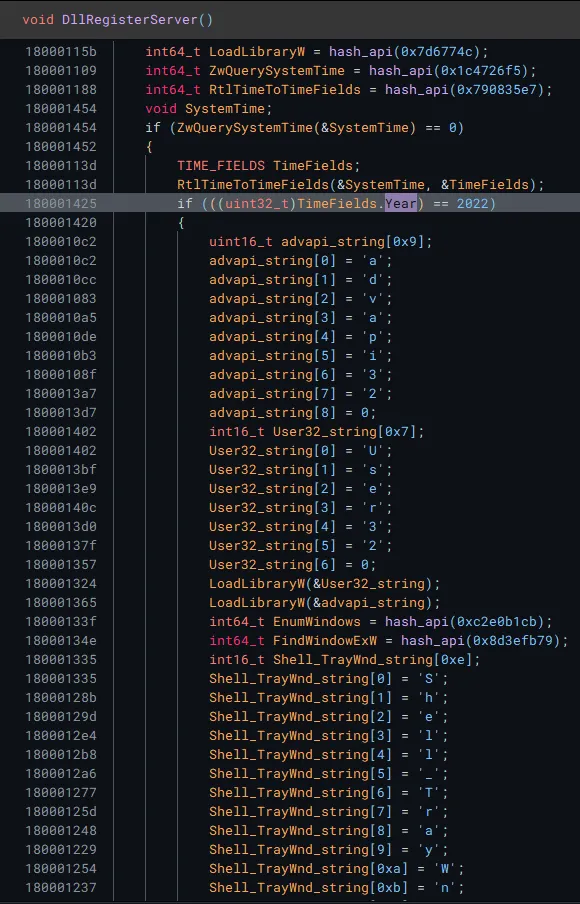Select the 'void SystemTime;' declaration
This screenshot has height=904, width=580.
(209, 109)
